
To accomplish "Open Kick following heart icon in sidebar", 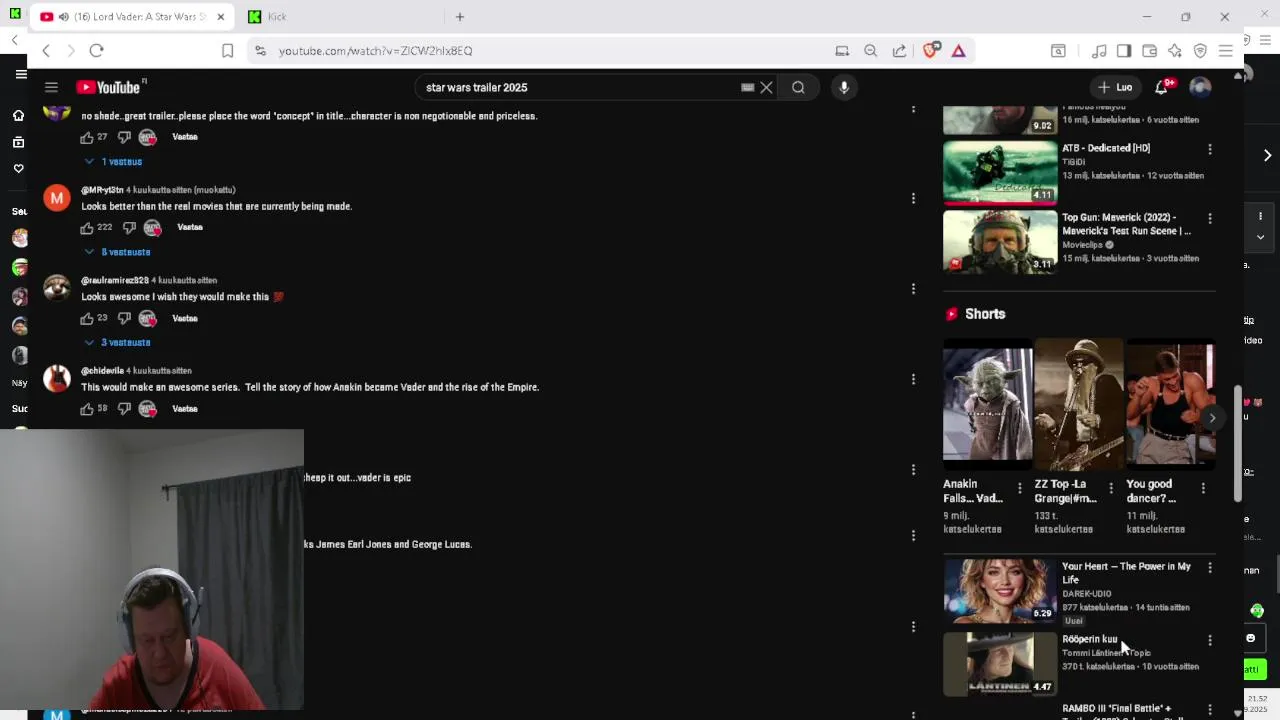I will click(18, 168).
